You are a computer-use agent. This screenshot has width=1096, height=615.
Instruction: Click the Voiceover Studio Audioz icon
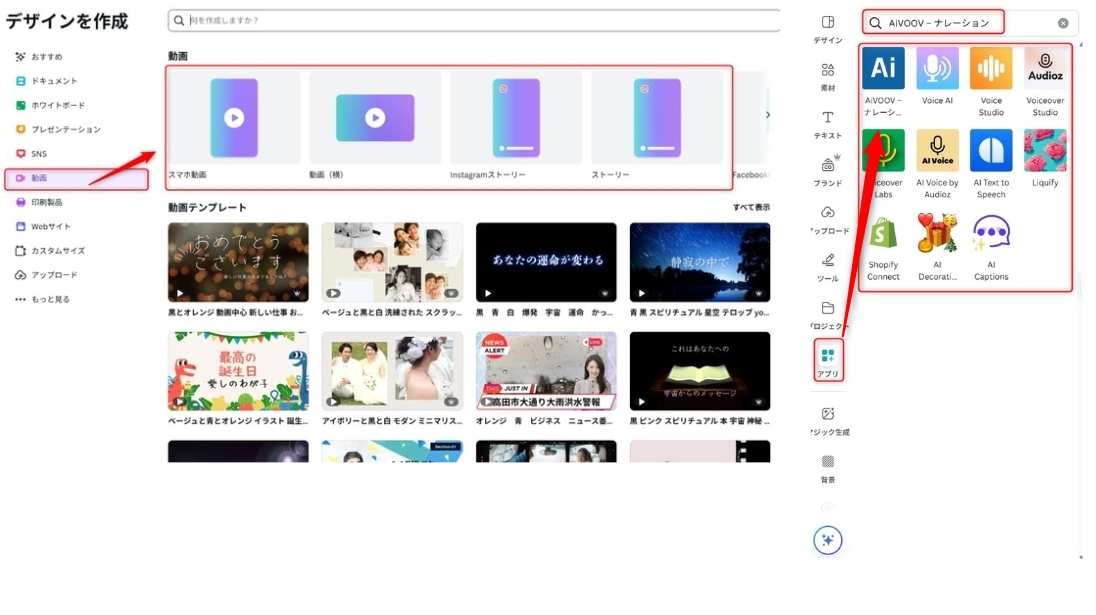[1045, 68]
